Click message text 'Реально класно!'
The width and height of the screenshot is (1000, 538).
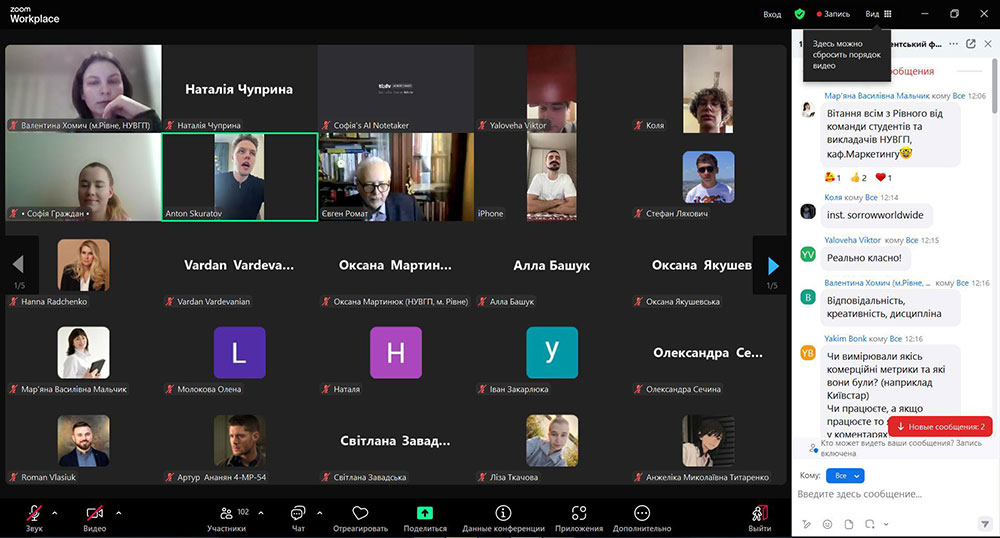864,258
